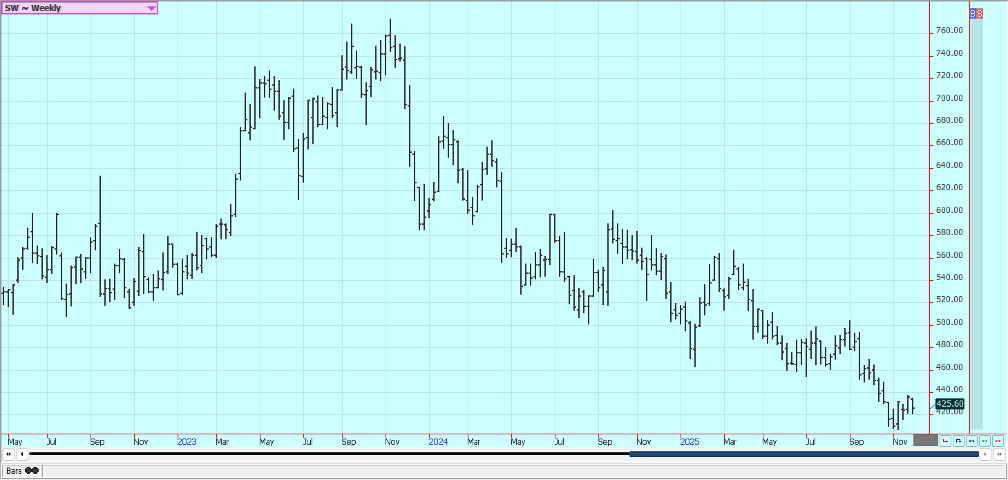The height and width of the screenshot is (480, 1008).
Task: Click the black section of the time scrollbar
Action: pos(330,455)
